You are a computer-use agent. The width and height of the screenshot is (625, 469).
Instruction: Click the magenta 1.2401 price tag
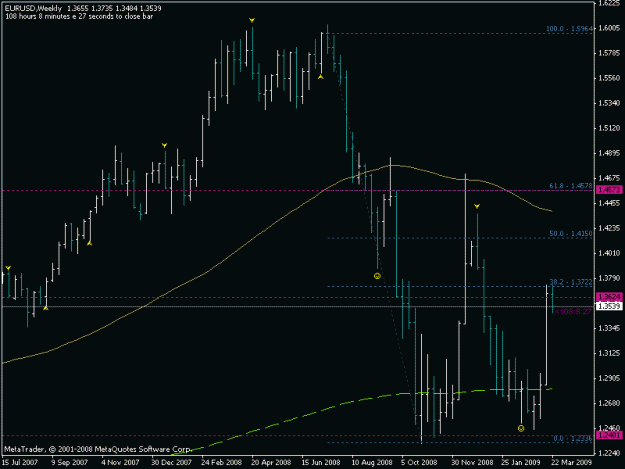(x=609, y=435)
